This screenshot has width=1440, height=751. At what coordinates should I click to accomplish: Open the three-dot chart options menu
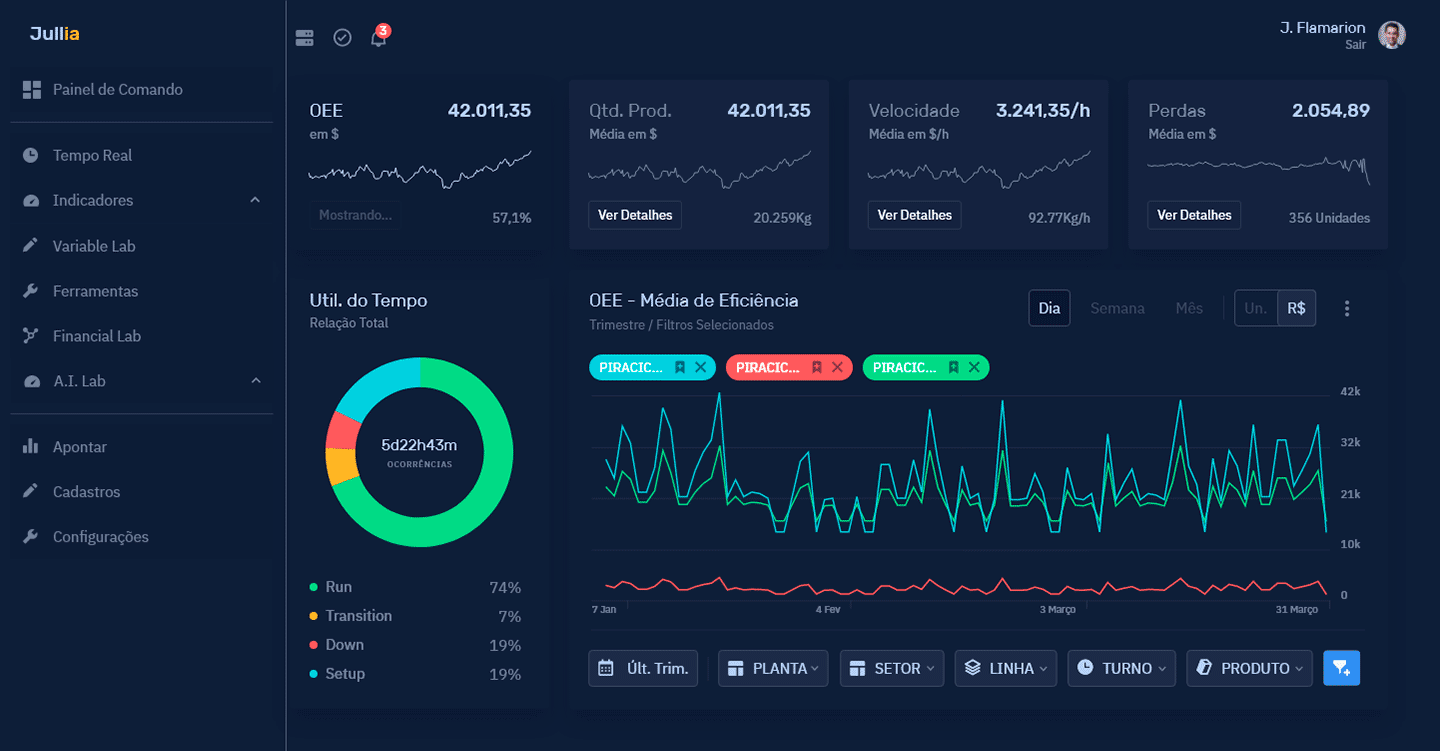tap(1347, 308)
